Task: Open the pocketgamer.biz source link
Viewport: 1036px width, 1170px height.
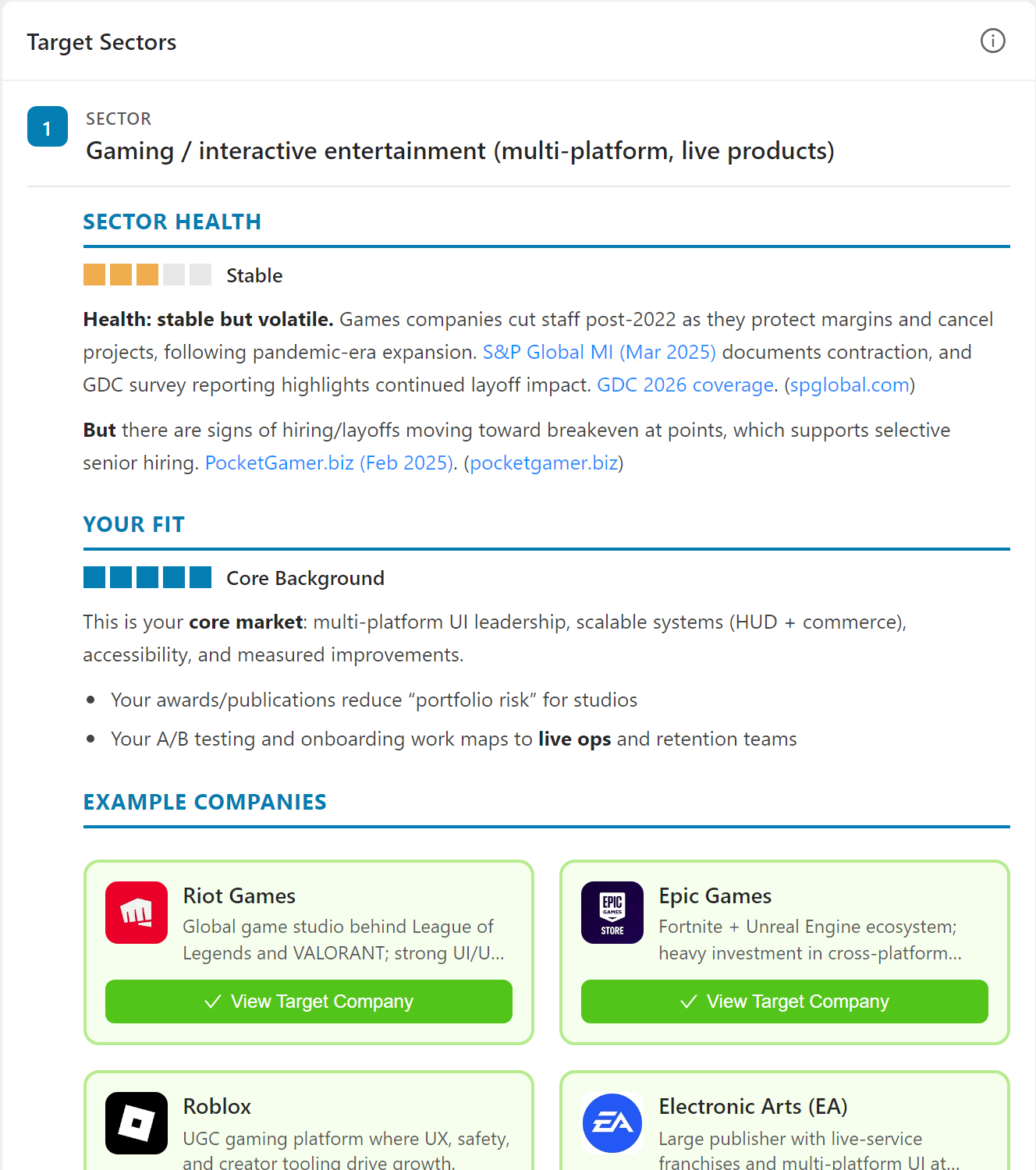Action: tap(544, 463)
